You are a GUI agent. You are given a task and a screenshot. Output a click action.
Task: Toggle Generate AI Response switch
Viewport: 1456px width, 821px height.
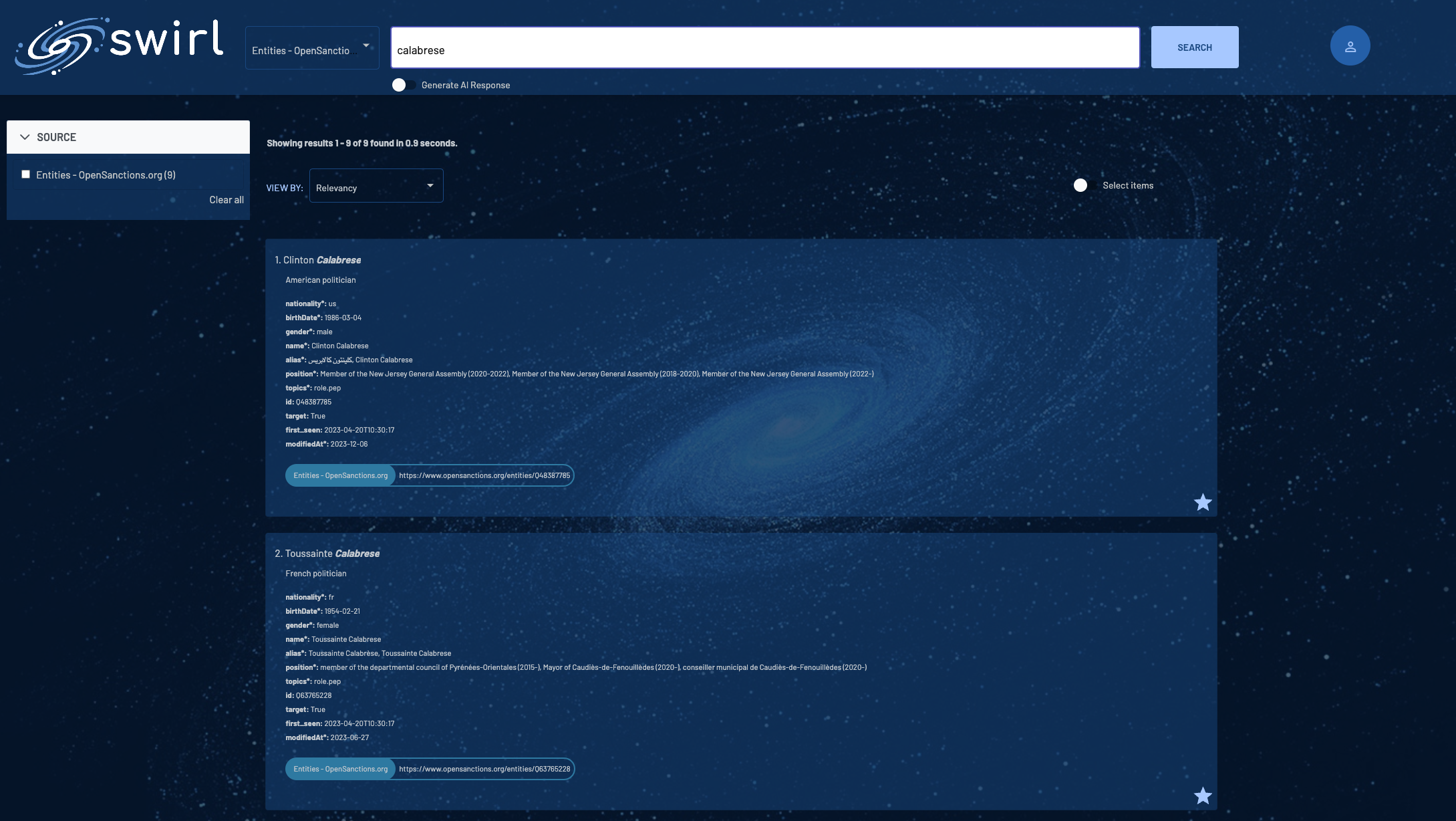(x=403, y=85)
